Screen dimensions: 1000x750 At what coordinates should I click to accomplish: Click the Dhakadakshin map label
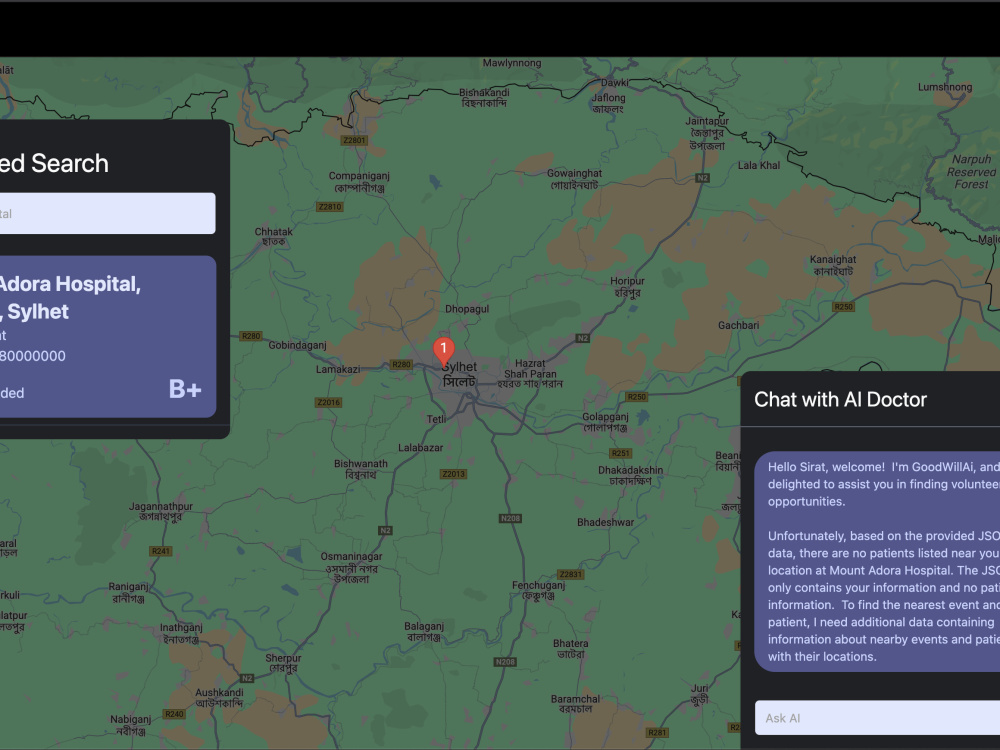(630, 475)
